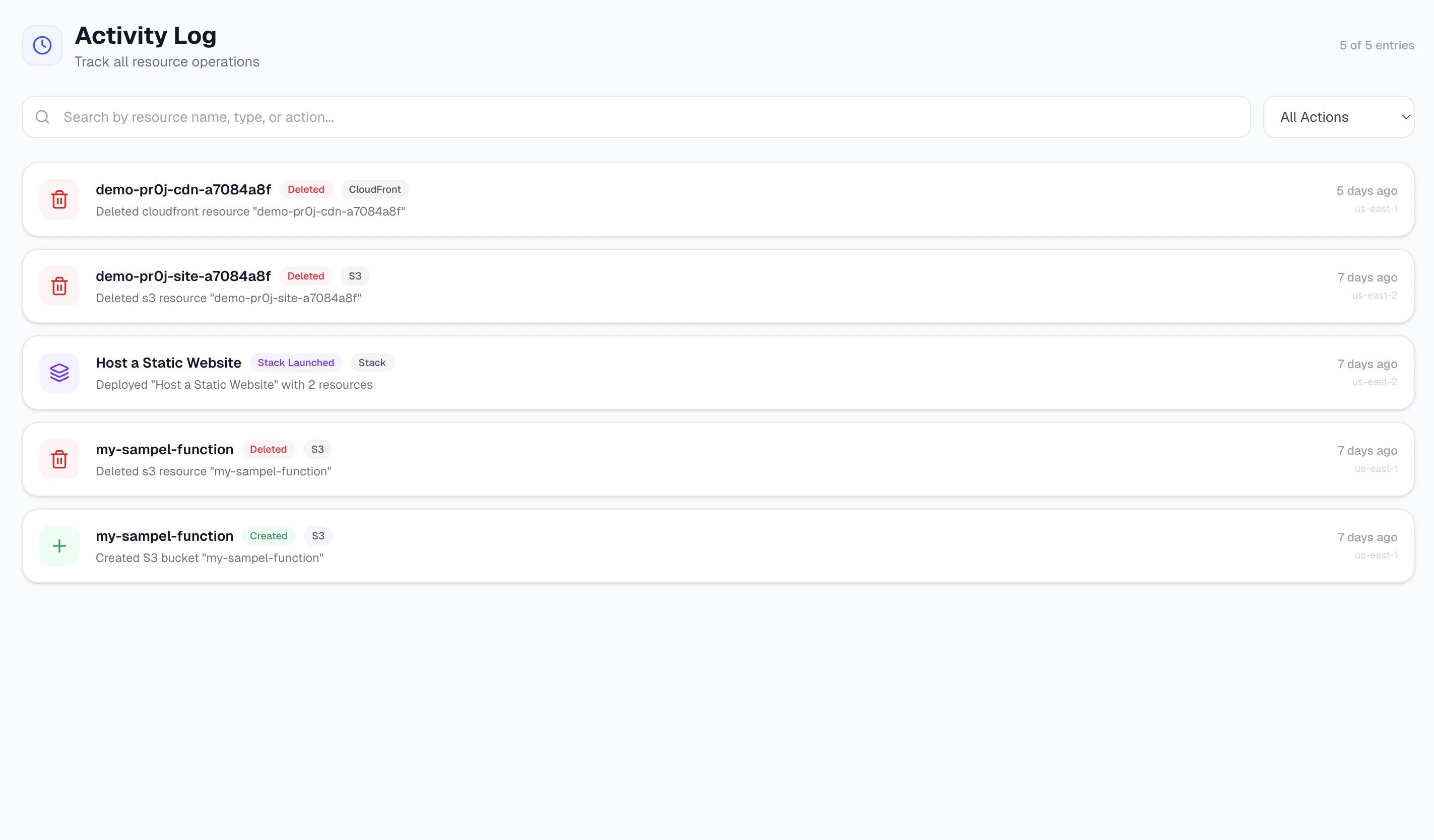Click the CloudFront type badge

(x=374, y=189)
